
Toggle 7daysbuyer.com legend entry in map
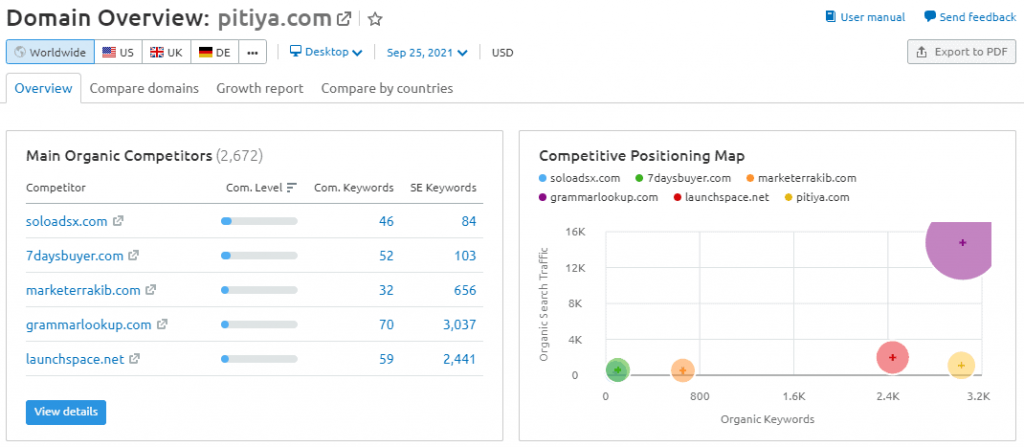682,178
